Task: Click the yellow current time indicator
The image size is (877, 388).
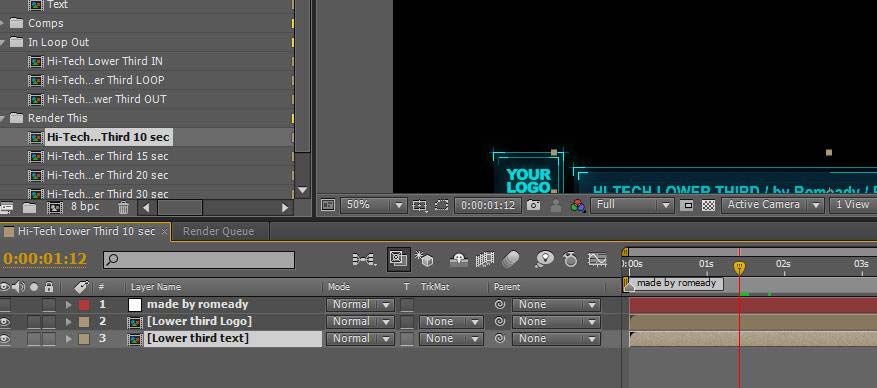Action: tap(739, 268)
